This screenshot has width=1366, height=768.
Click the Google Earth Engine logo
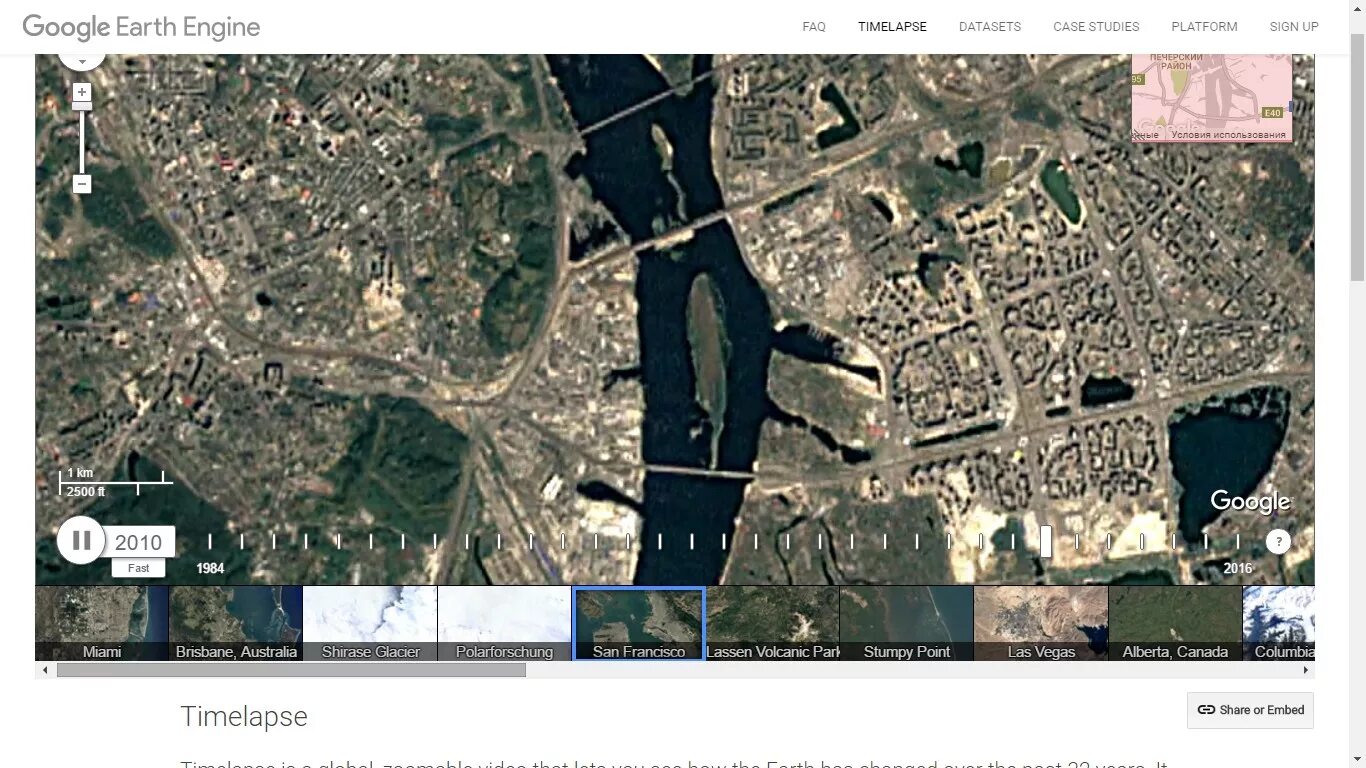point(141,27)
